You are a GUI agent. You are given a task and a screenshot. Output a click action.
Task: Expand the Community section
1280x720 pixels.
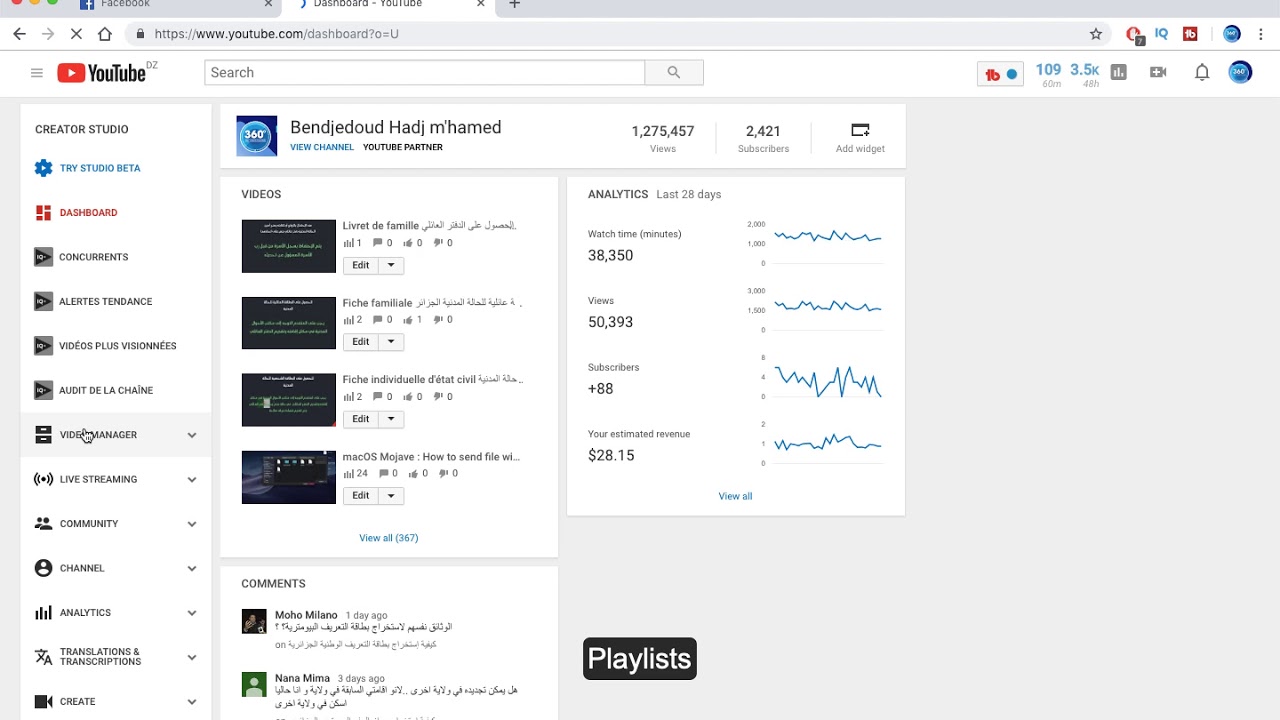(x=191, y=524)
